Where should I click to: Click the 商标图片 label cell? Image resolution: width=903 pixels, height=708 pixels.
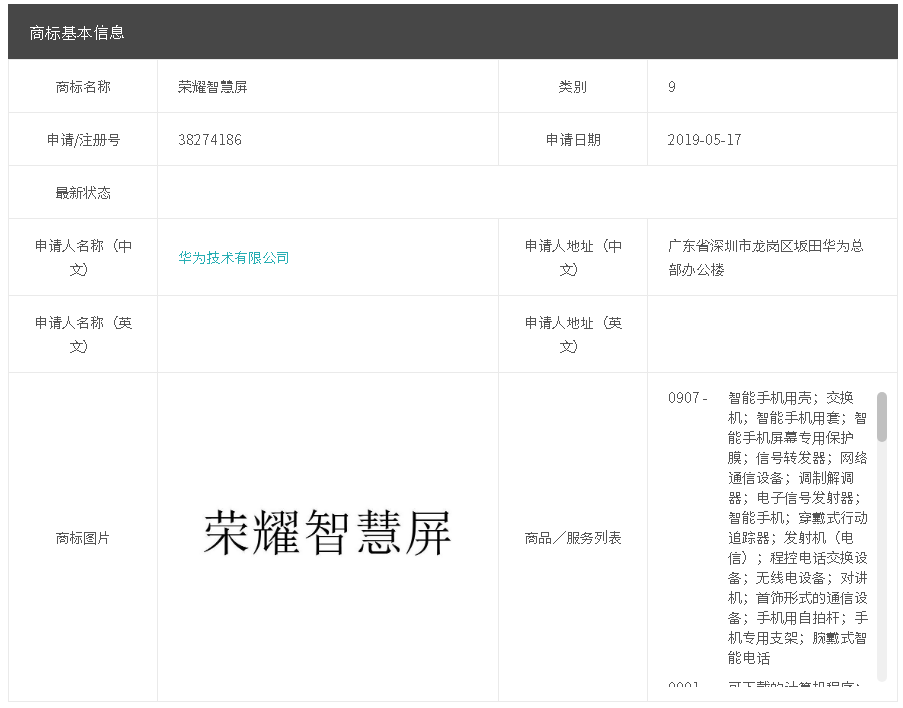83,538
